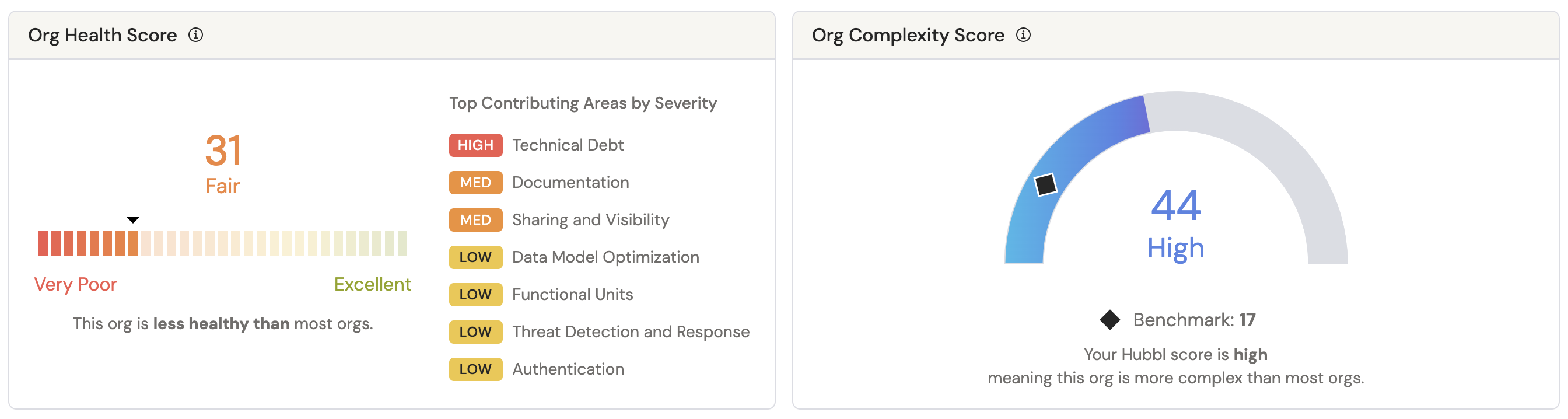This screenshot has height=419, width=1568.
Task: Click the Benchmark diamond legend icon
Action: pos(1109,320)
